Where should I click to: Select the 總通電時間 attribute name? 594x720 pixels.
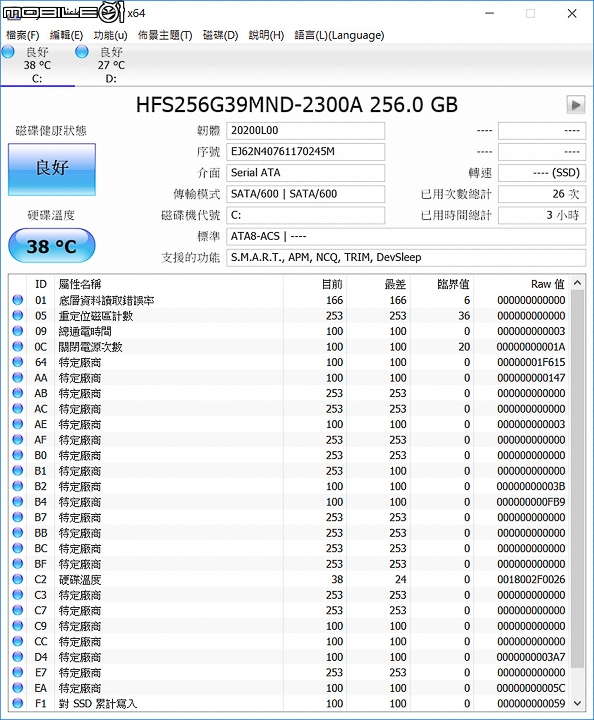point(85,332)
